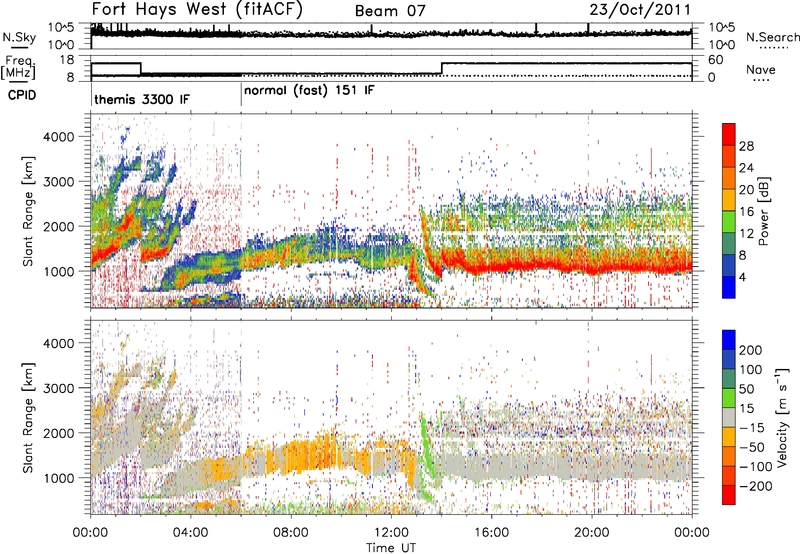
Task: Click '4000' range tick of power panel
Action: click(59, 137)
